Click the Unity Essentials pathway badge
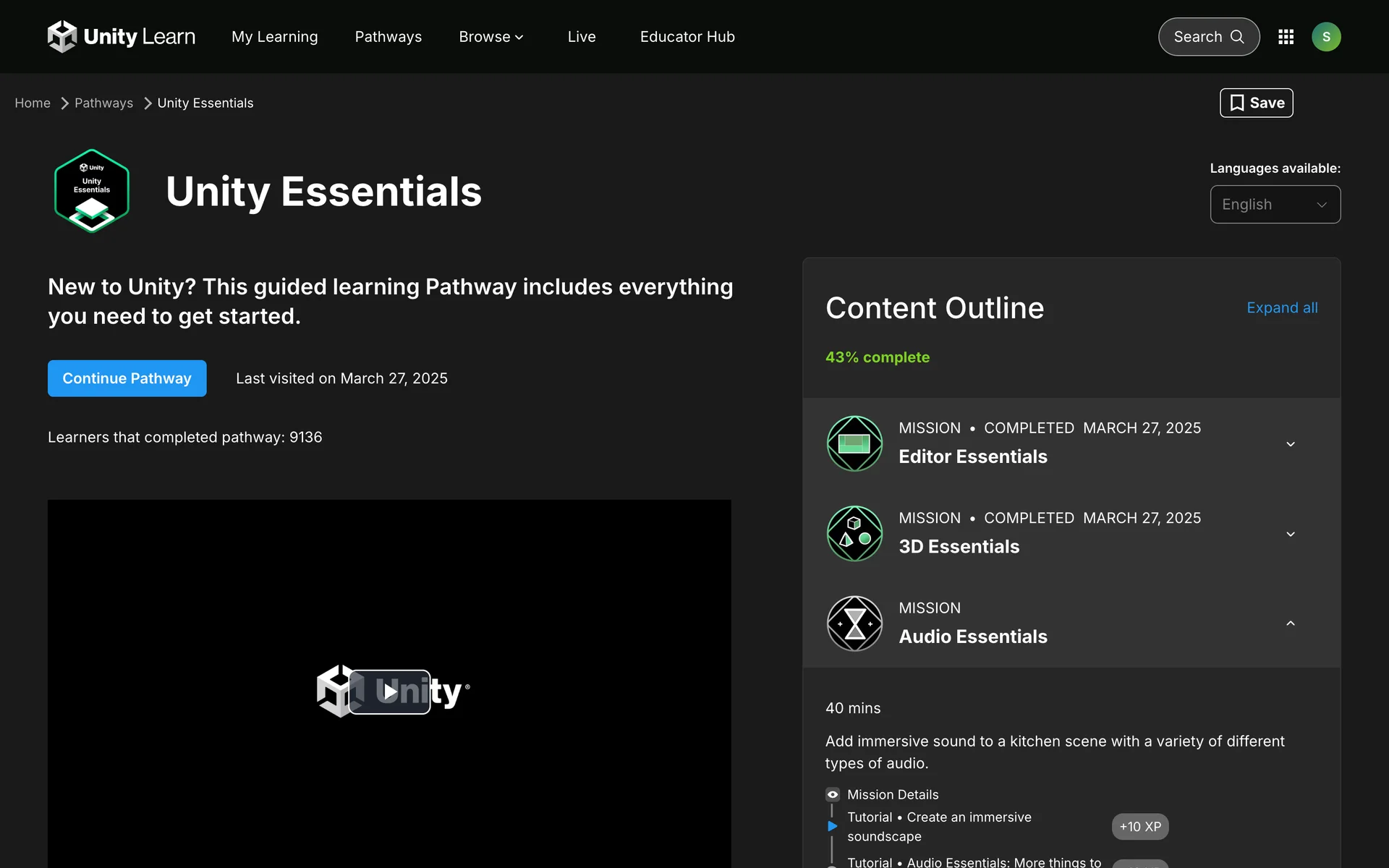 pos(92,191)
